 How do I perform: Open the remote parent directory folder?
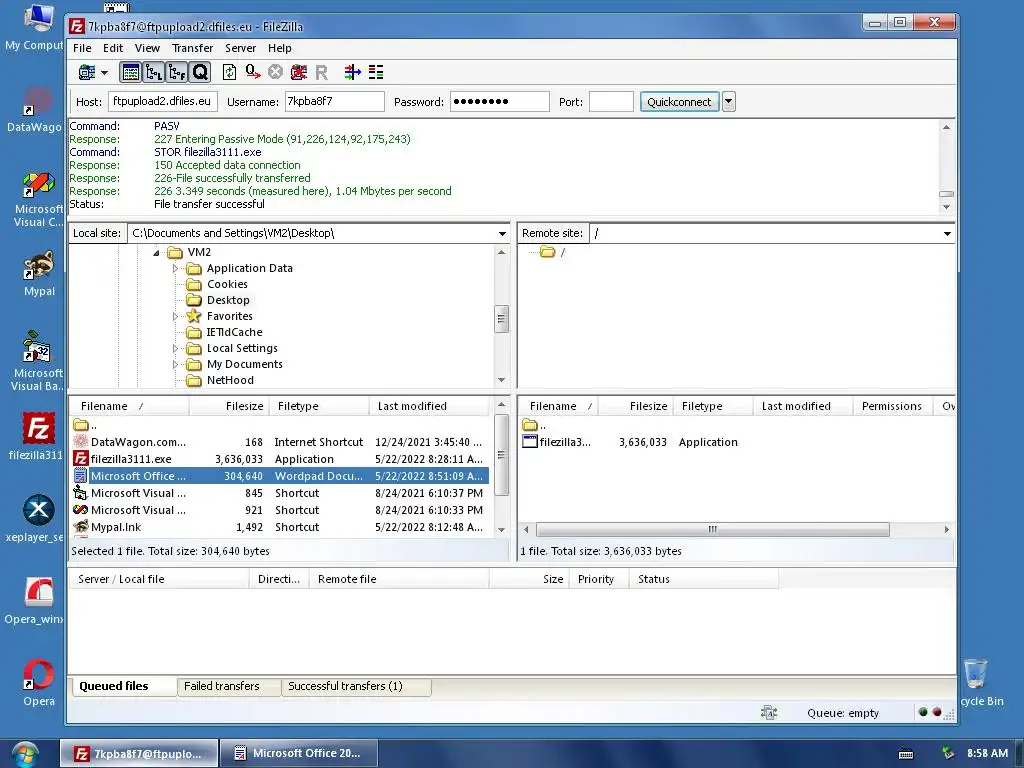(530, 425)
